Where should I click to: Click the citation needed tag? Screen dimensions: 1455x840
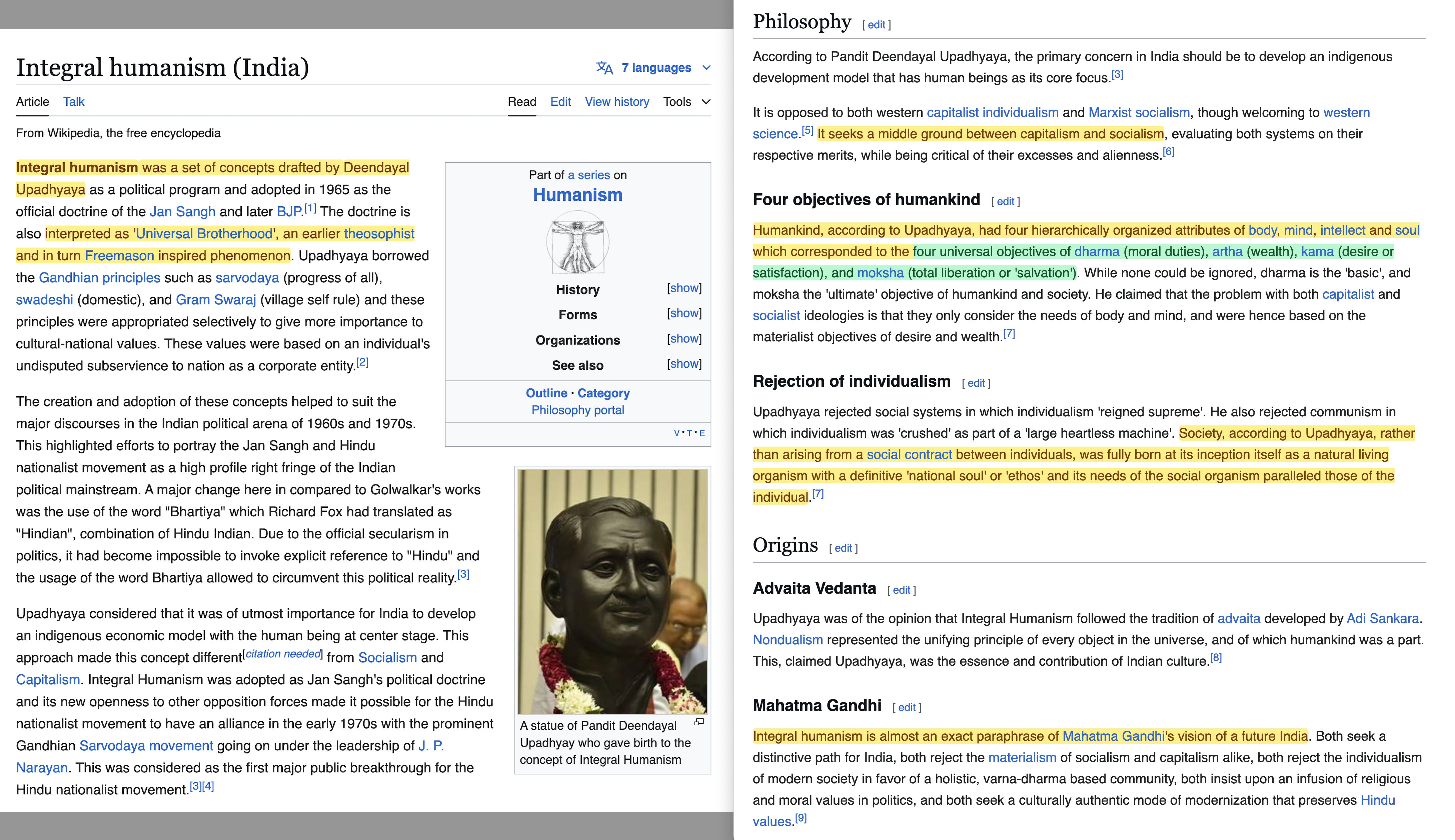[x=283, y=654]
